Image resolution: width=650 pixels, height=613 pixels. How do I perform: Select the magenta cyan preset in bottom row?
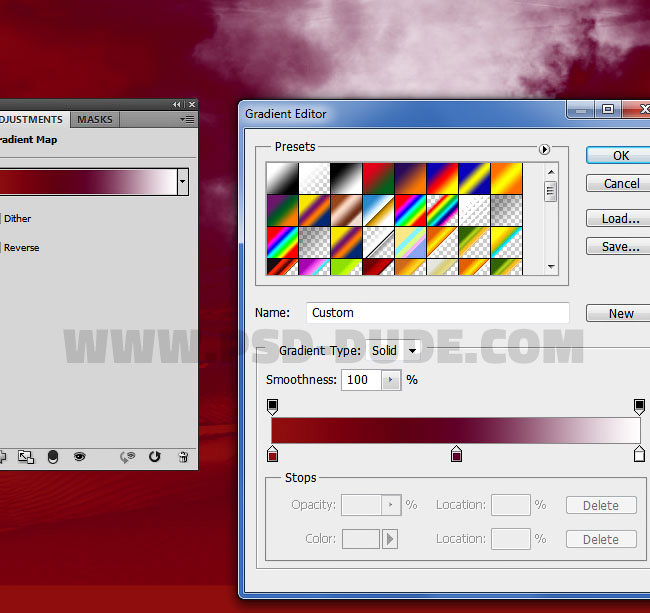[314, 267]
